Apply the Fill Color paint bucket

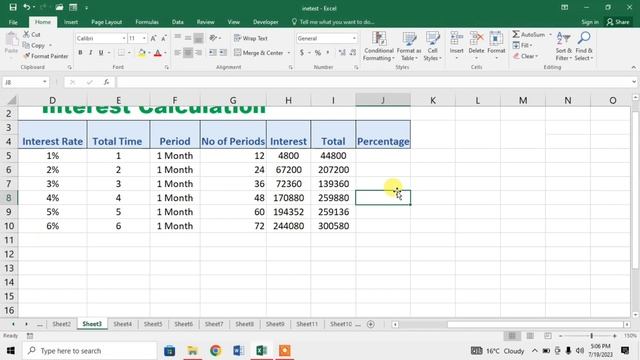tap(142, 53)
